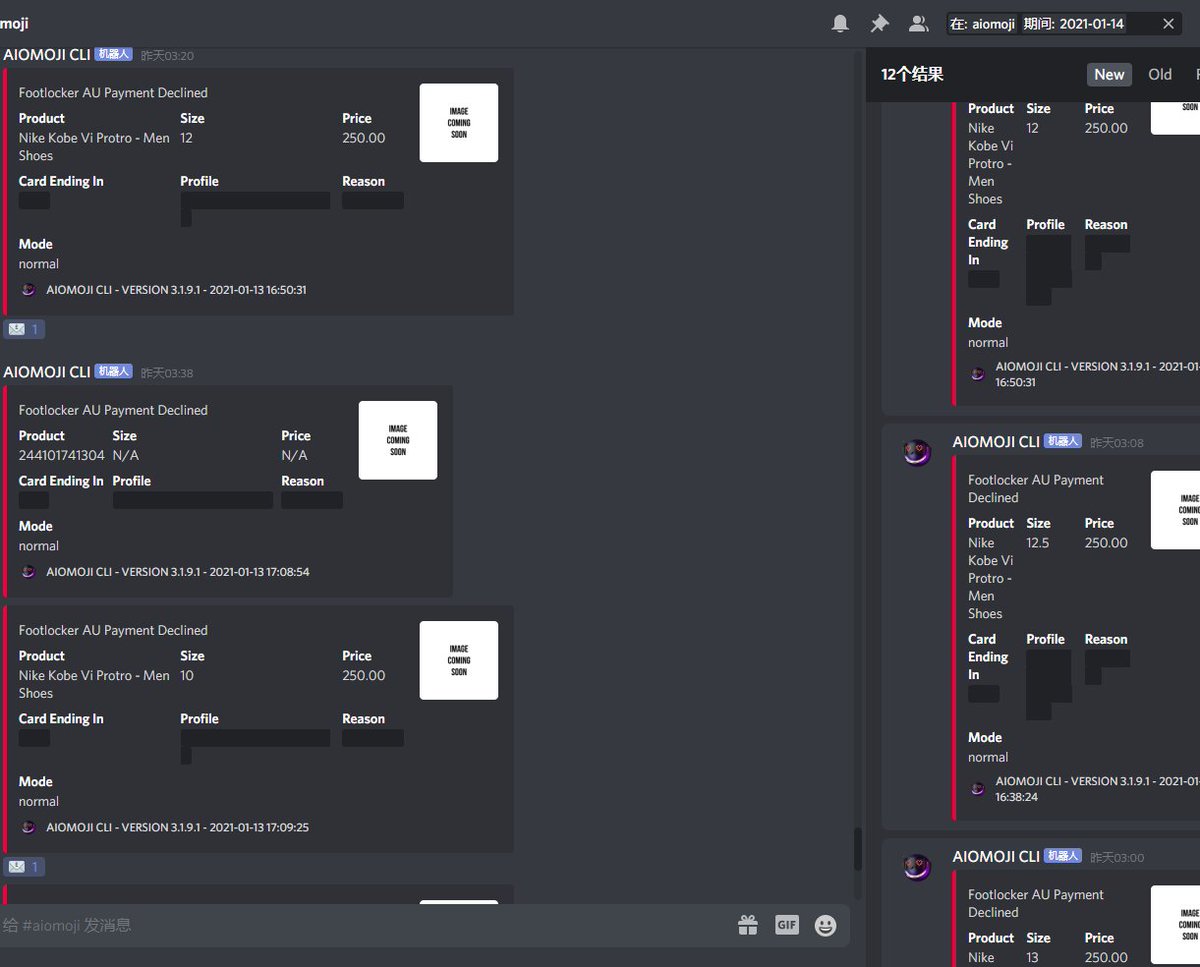The image size is (1200, 967).
Task: Sort search results by Old
Action: (x=1160, y=74)
